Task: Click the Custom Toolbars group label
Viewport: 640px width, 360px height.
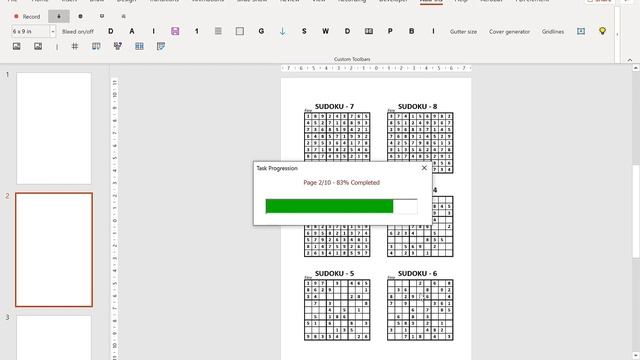Action: 352,59
